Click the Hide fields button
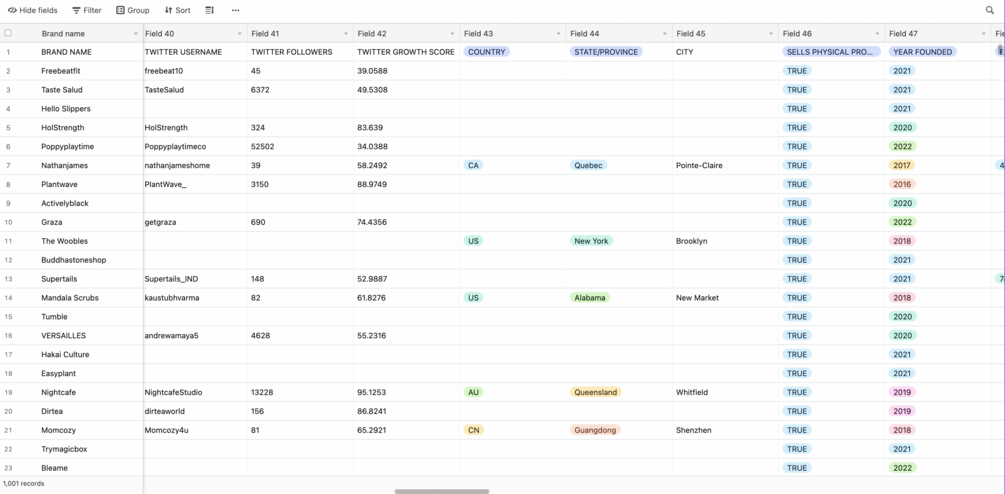 point(32,10)
